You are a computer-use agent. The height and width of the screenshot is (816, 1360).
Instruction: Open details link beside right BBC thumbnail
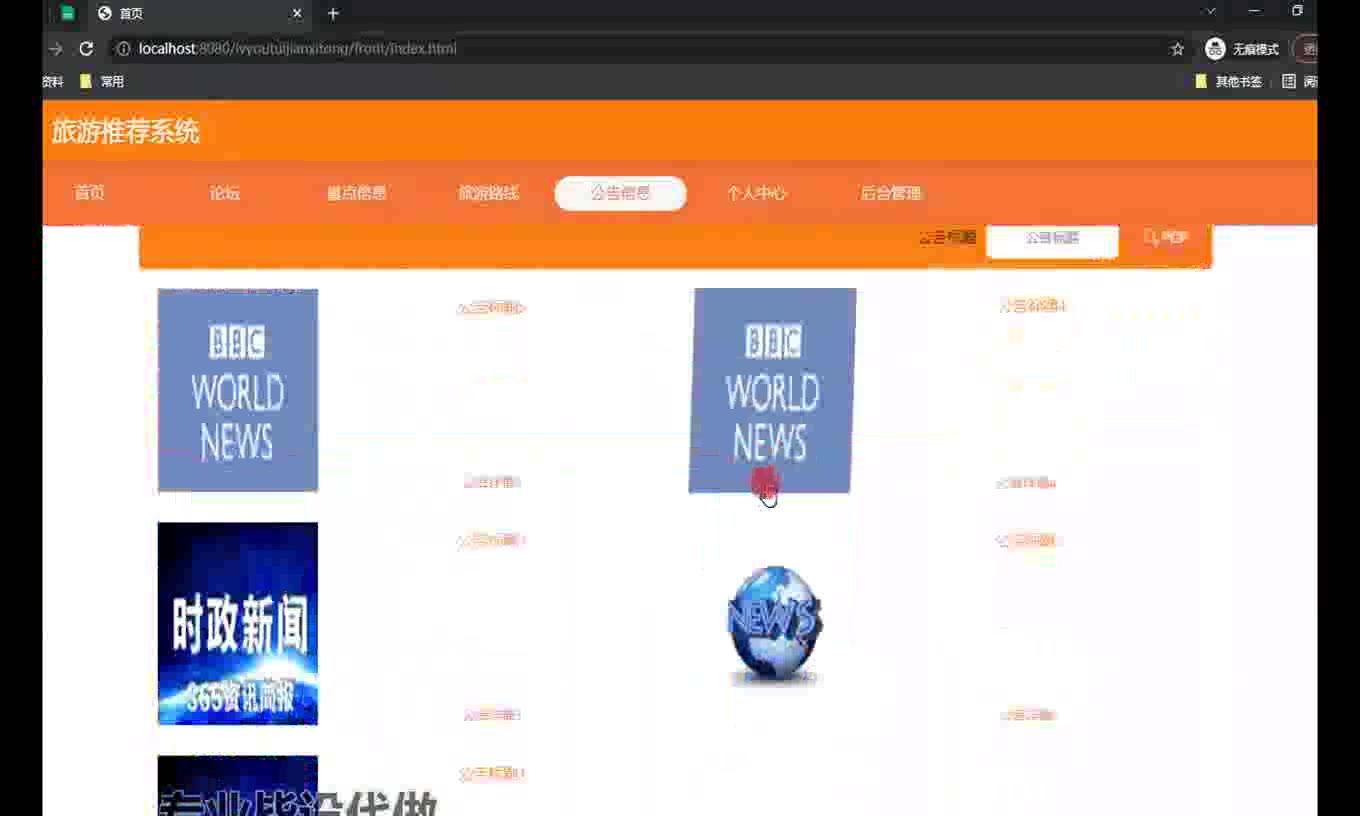[x=1026, y=483]
